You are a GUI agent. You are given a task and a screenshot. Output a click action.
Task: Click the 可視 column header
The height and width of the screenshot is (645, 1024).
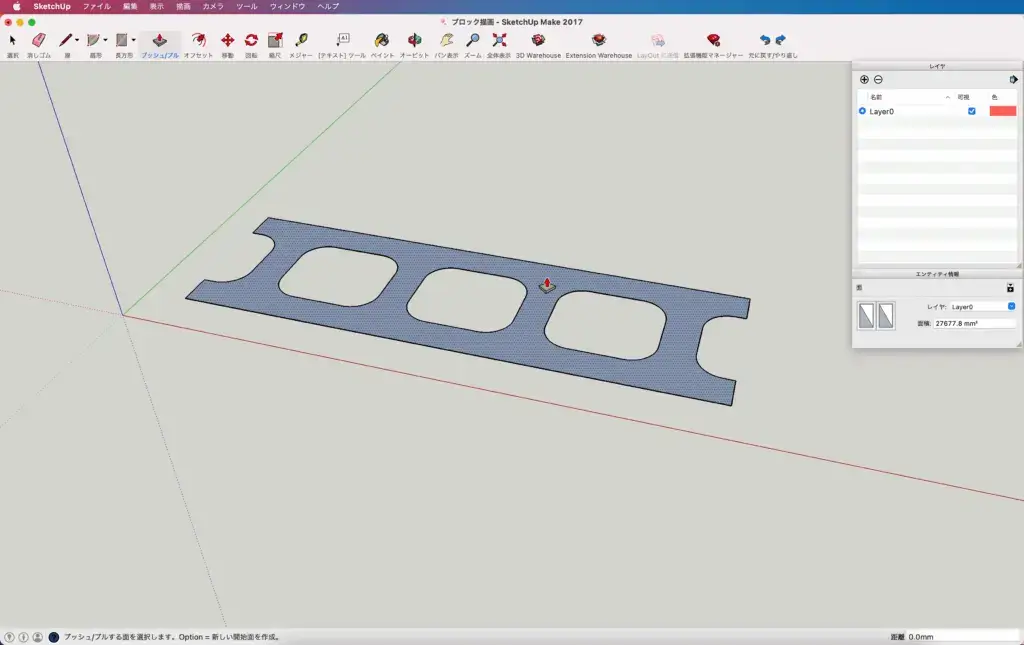click(x=963, y=97)
